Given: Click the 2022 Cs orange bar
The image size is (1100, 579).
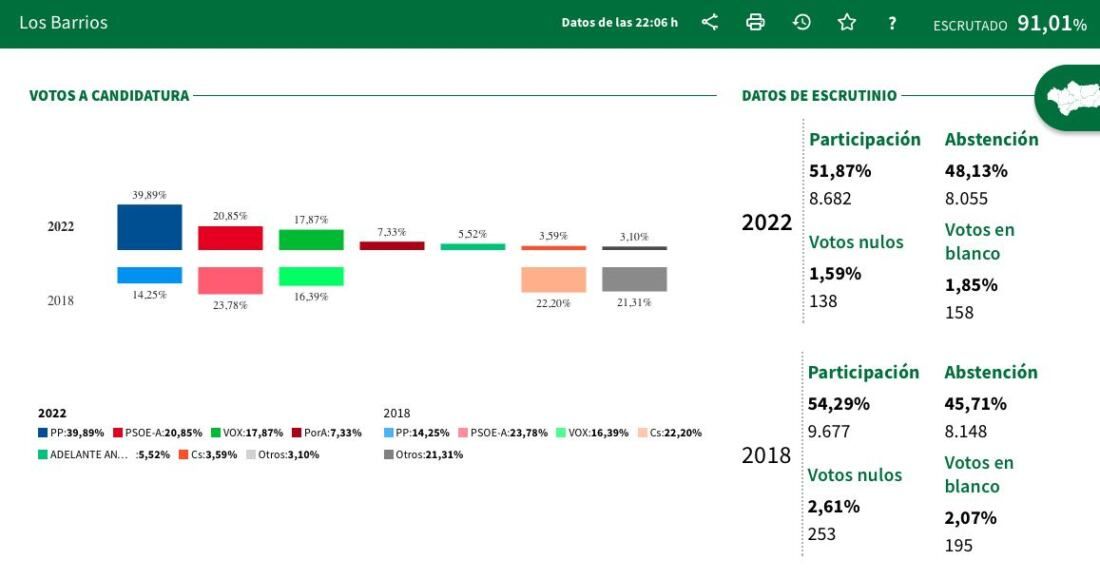Looking at the screenshot, I should pos(553,248).
